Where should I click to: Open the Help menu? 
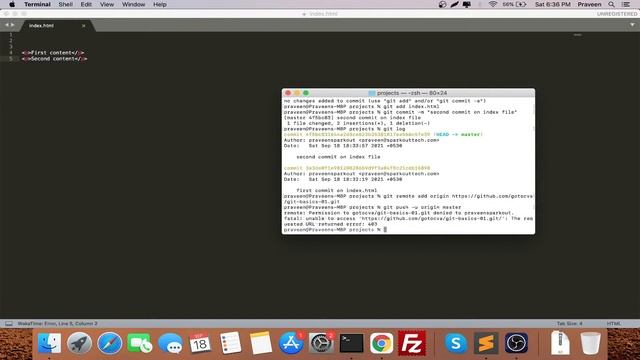coord(160,4)
